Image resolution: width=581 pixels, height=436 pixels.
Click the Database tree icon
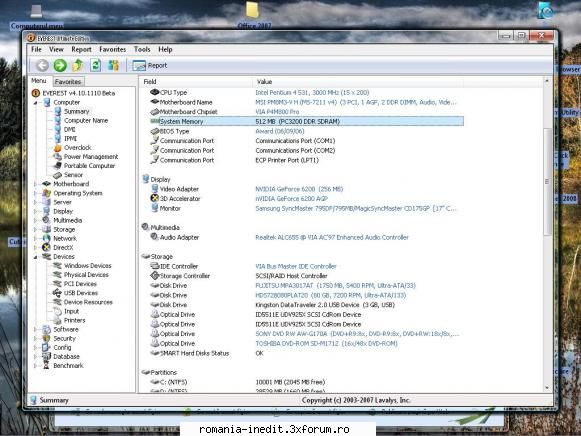coord(46,356)
